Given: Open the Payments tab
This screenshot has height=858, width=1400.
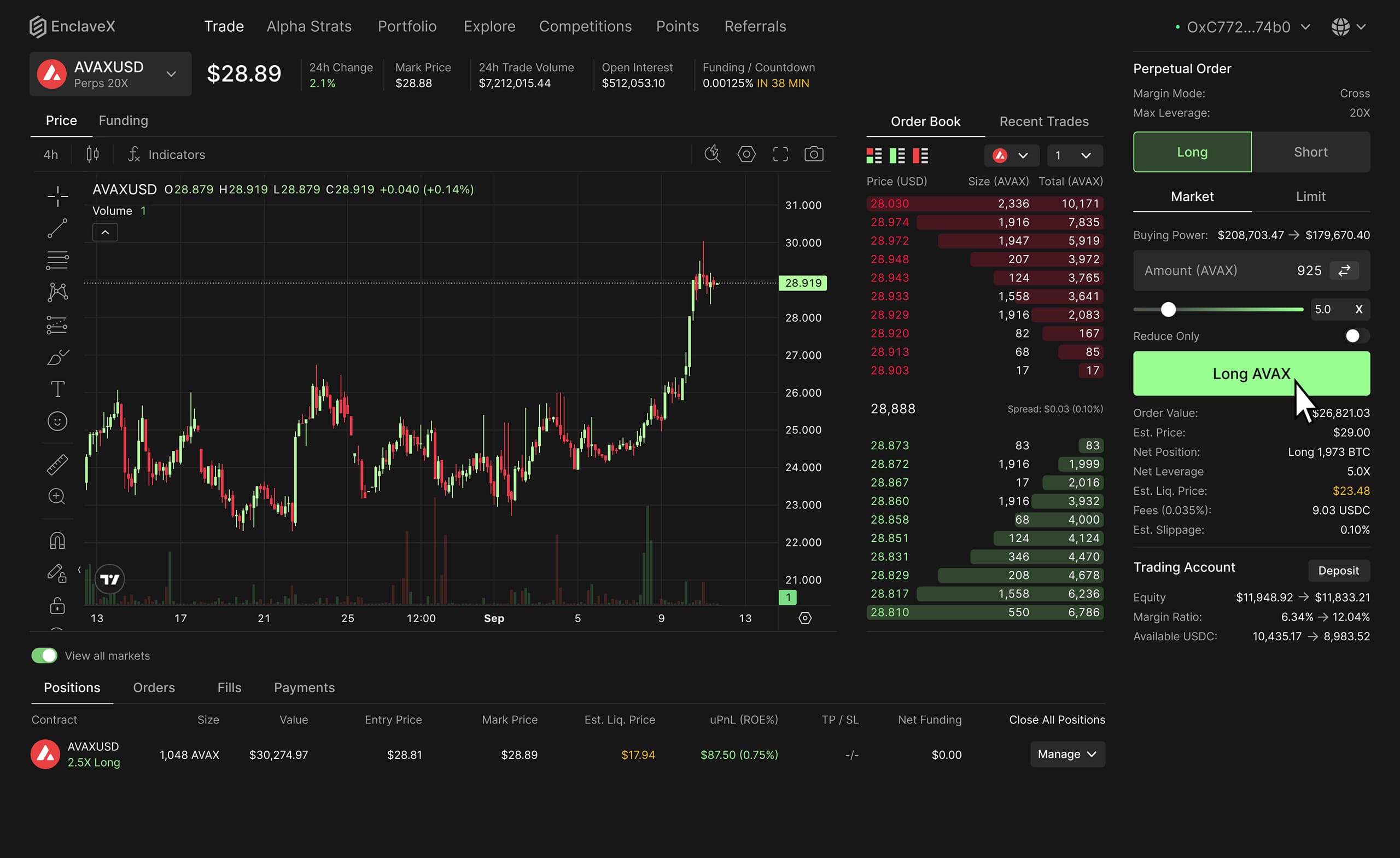Looking at the screenshot, I should (305, 687).
